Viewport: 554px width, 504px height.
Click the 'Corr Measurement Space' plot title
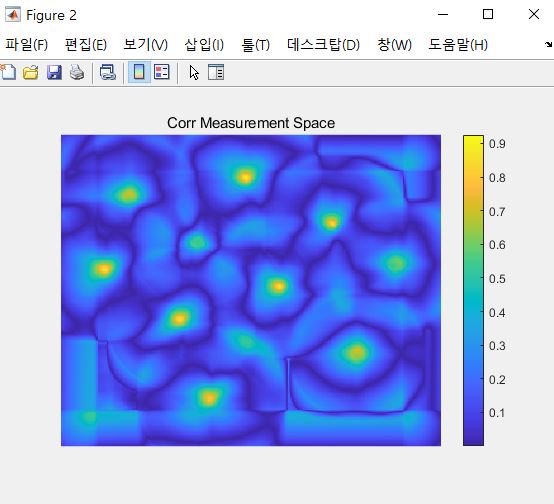[251, 123]
